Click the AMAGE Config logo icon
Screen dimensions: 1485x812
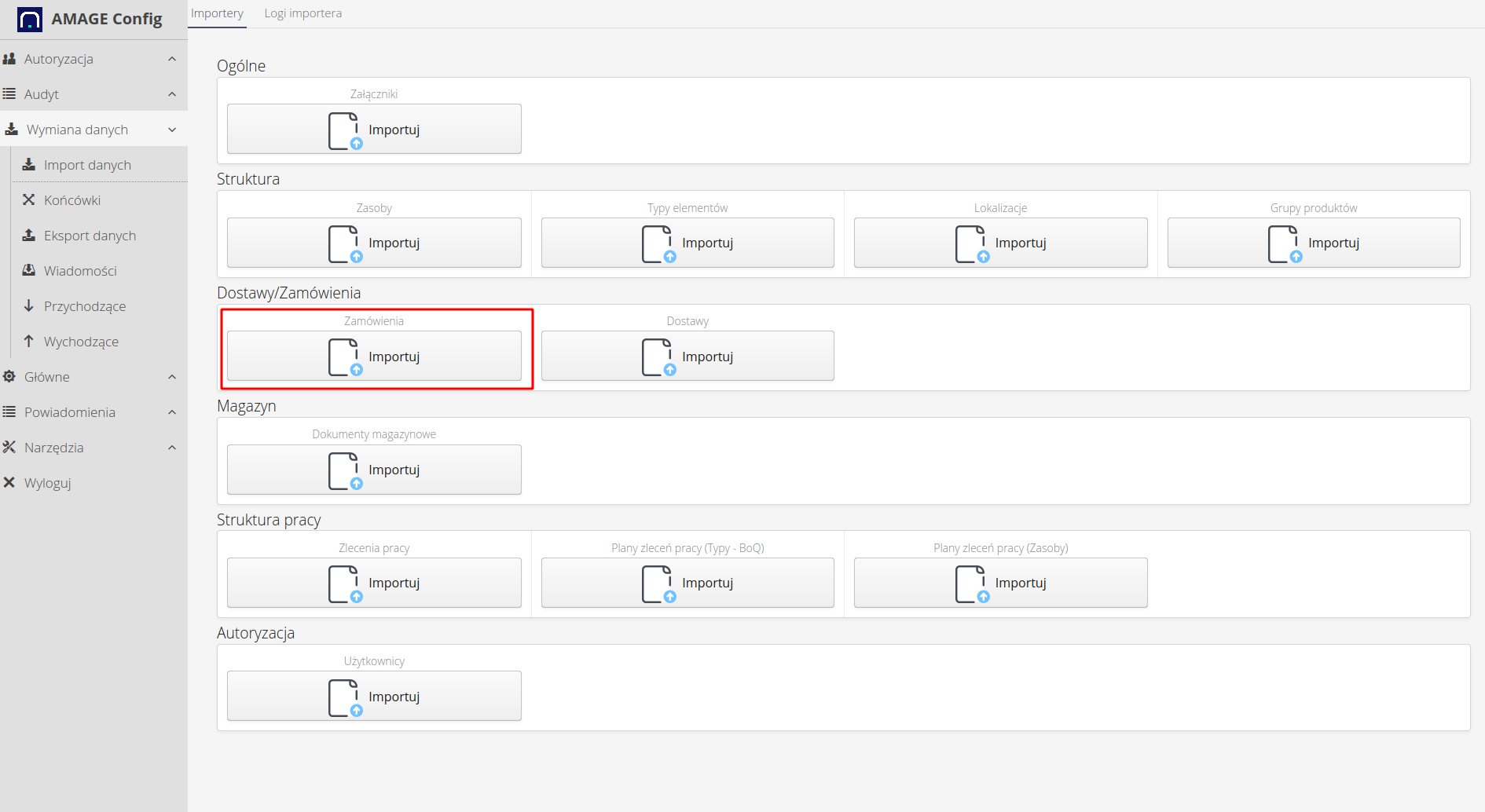pyautogui.click(x=30, y=20)
